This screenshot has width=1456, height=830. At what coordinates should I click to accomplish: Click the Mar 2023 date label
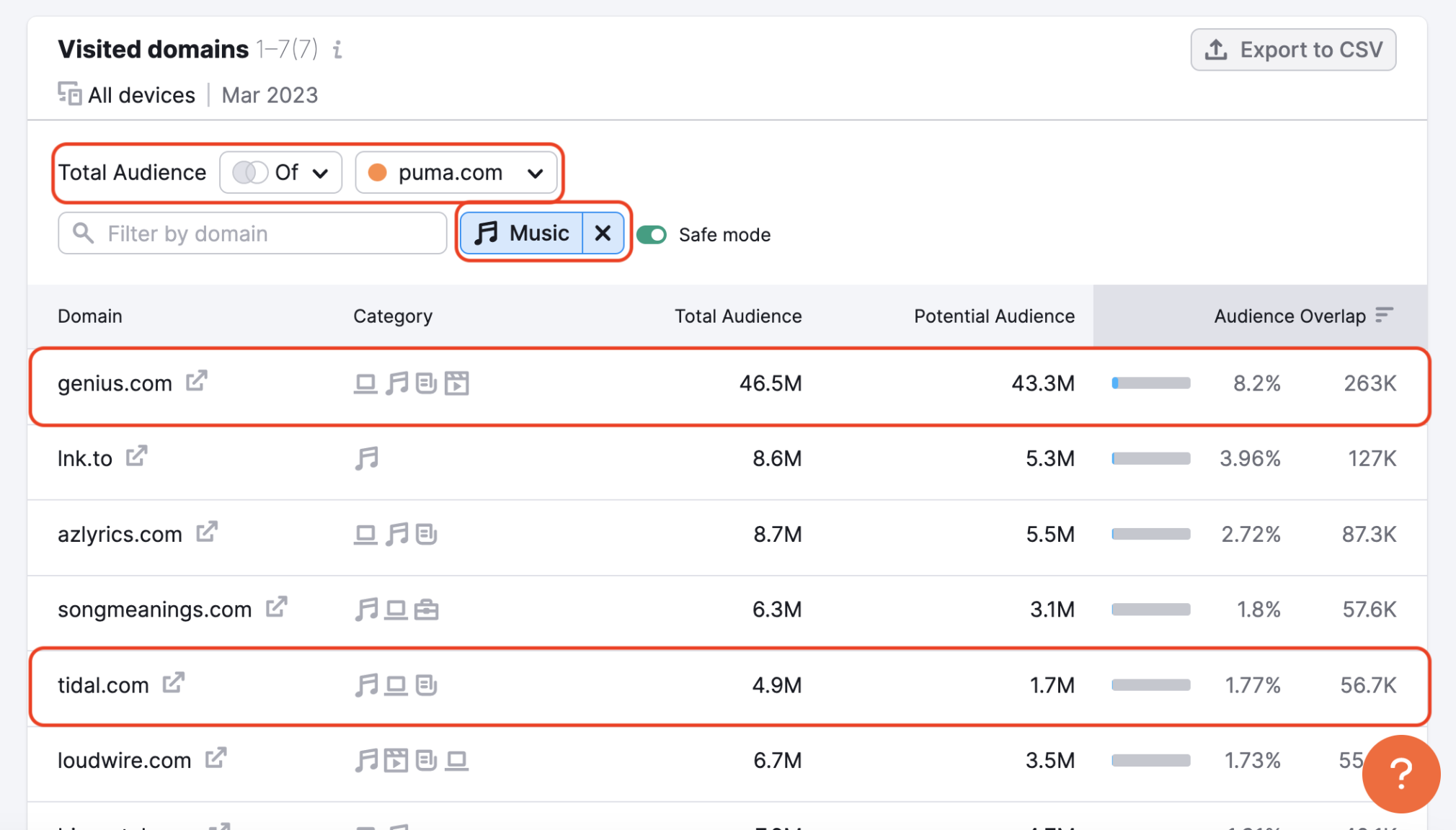[x=270, y=95]
